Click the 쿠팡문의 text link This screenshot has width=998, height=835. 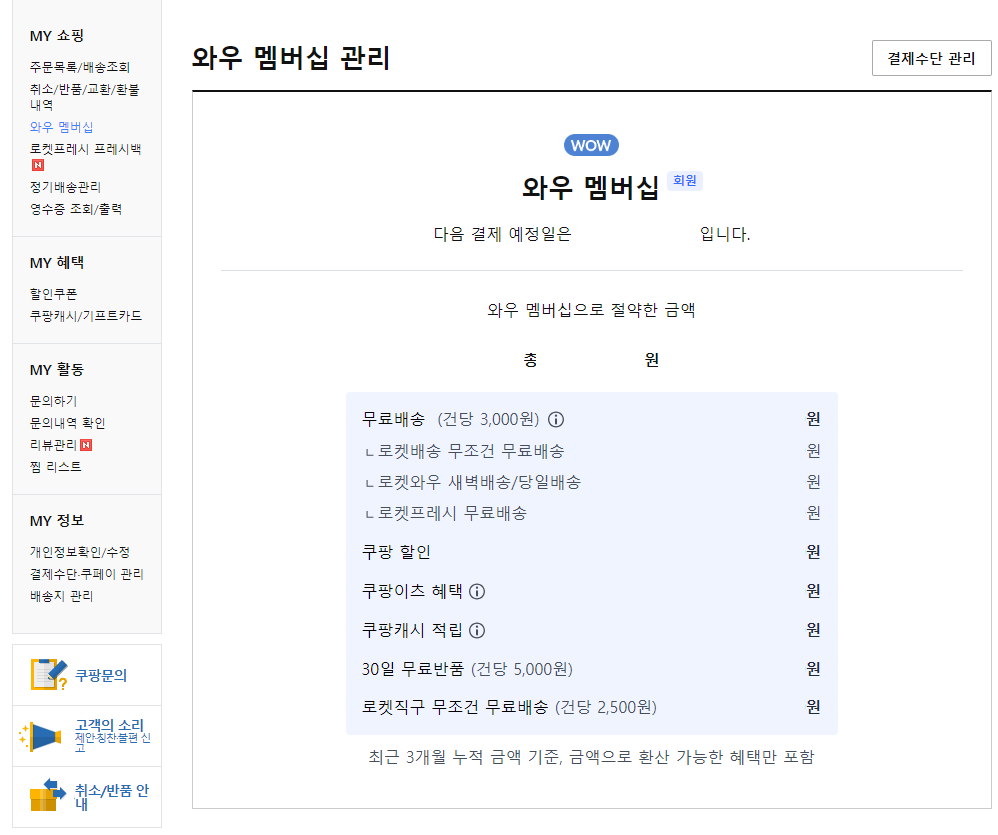(x=101, y=675)
